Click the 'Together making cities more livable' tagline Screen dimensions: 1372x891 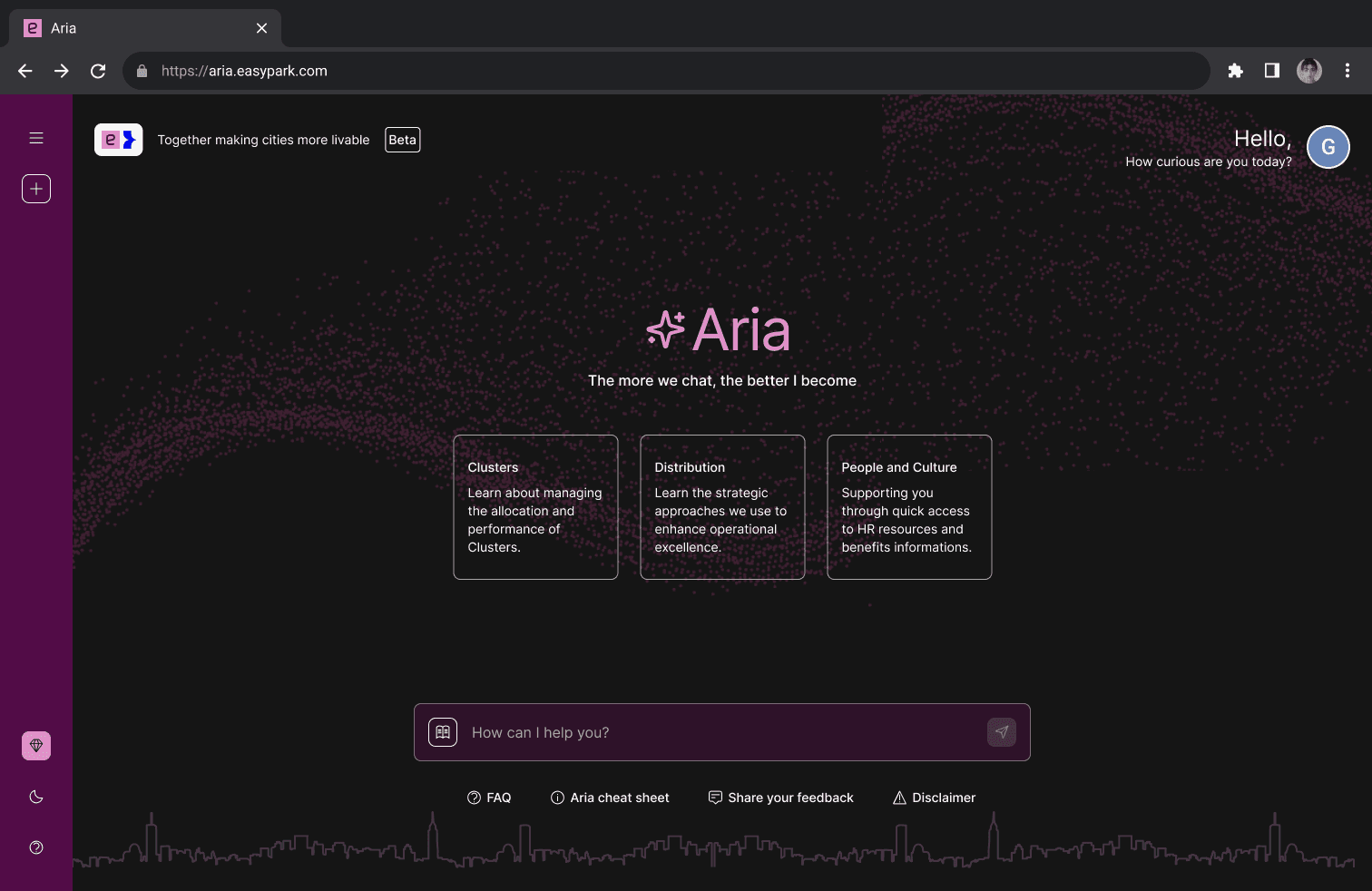pyautogui.click(x=263, y=140)
